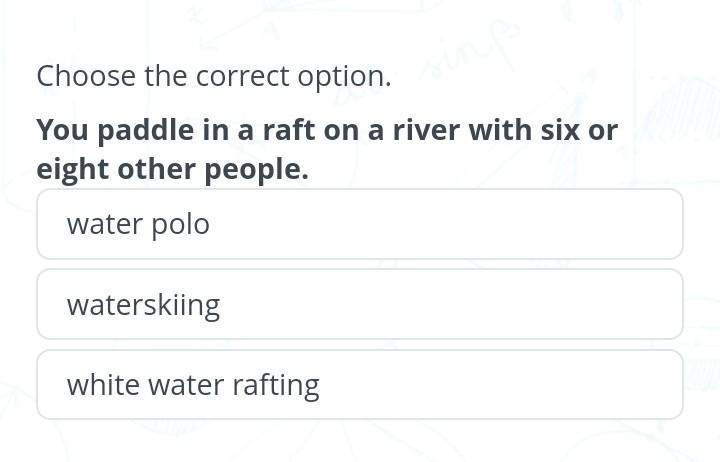Click the word "people." ending the question
Image resolution: width=720 pixels, height=462 pixels.
tap(257, 169)
